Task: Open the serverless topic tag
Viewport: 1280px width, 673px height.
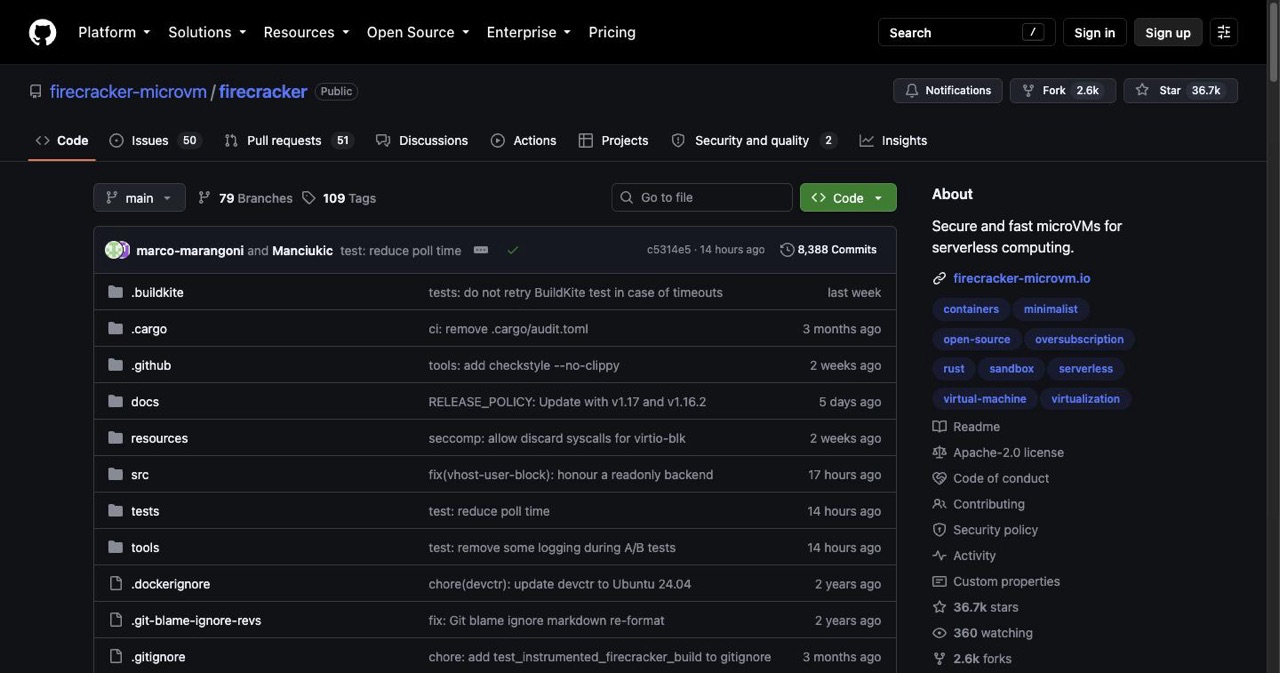Action: pyautogui.click(x=1086, y=369)
